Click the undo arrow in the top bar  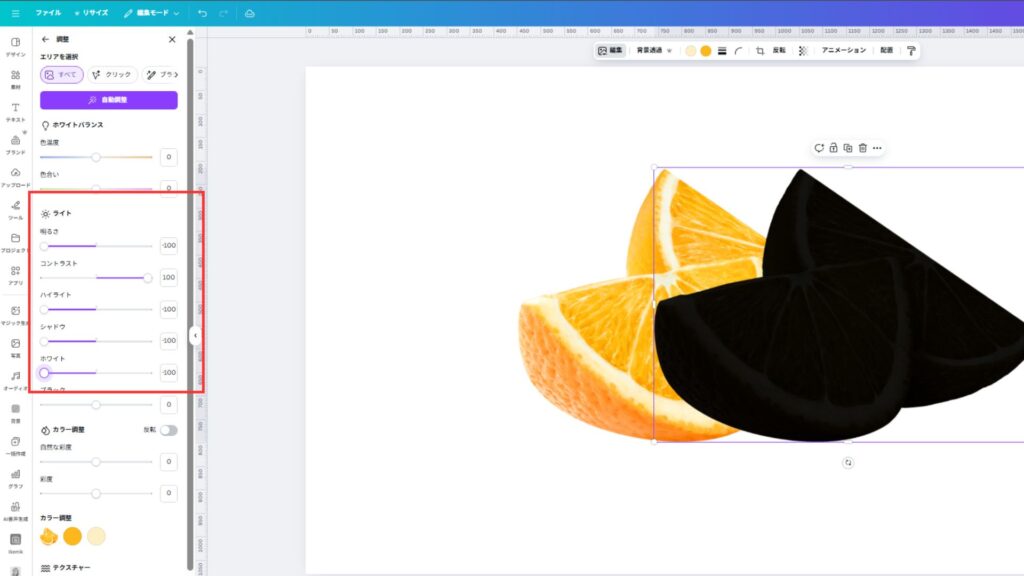[x=203, y=13]
